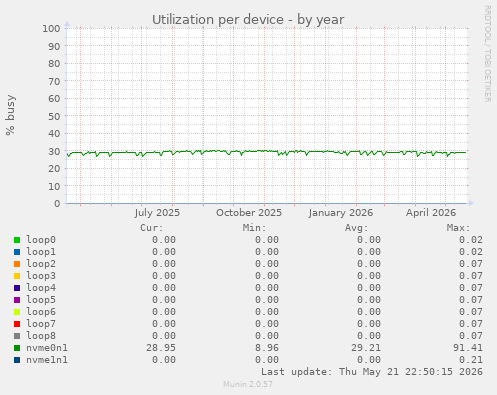The image size is (497, 395).
Task: Click the October 2025 axis label
Action: (x=249, y=213)
